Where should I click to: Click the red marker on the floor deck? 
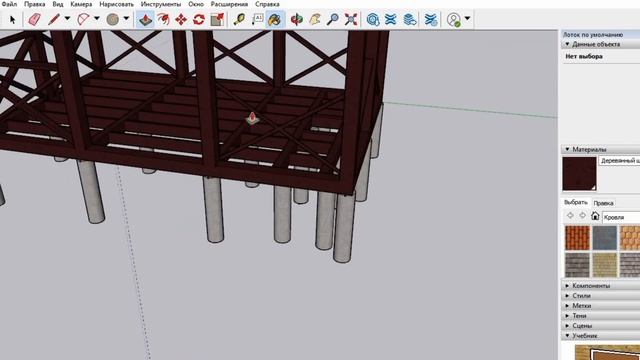(252, 119)
